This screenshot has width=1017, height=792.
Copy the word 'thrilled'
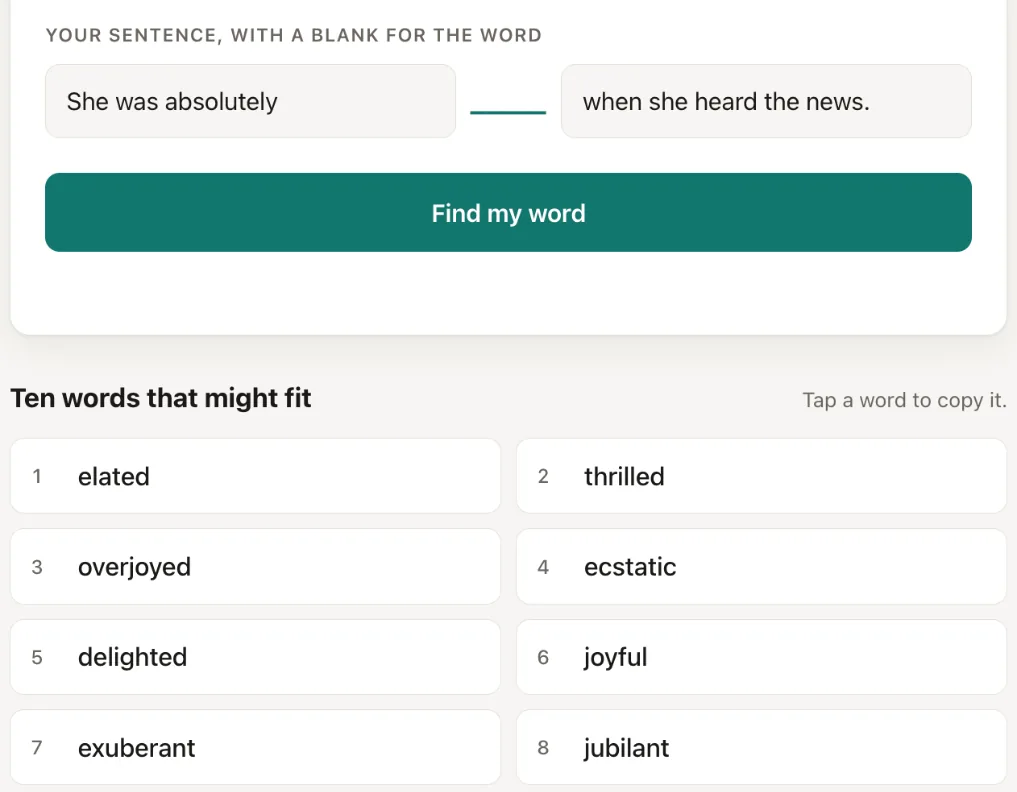761,476
